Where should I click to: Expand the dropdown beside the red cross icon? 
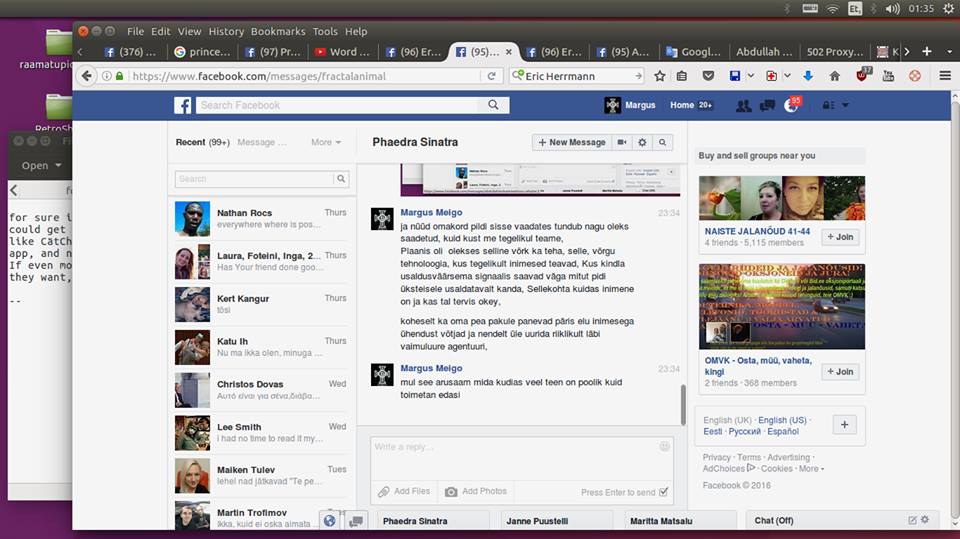point(787,76)
